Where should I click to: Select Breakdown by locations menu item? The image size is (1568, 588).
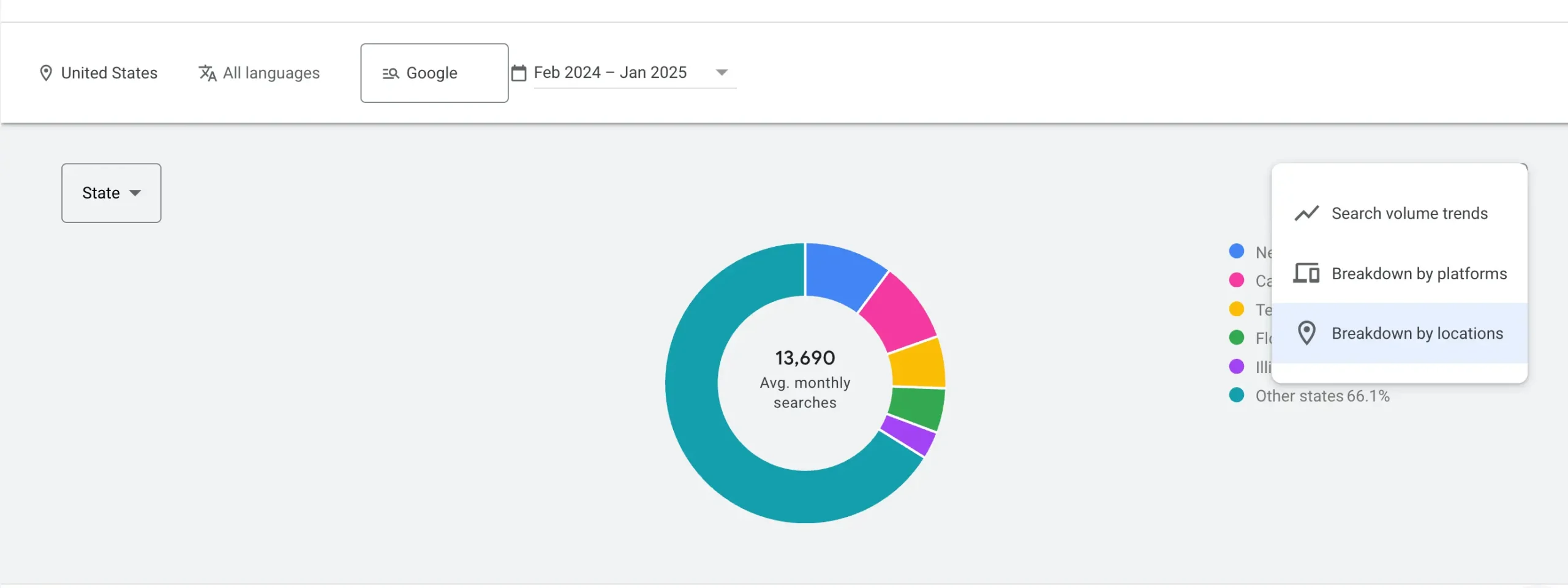point(1417,333)
